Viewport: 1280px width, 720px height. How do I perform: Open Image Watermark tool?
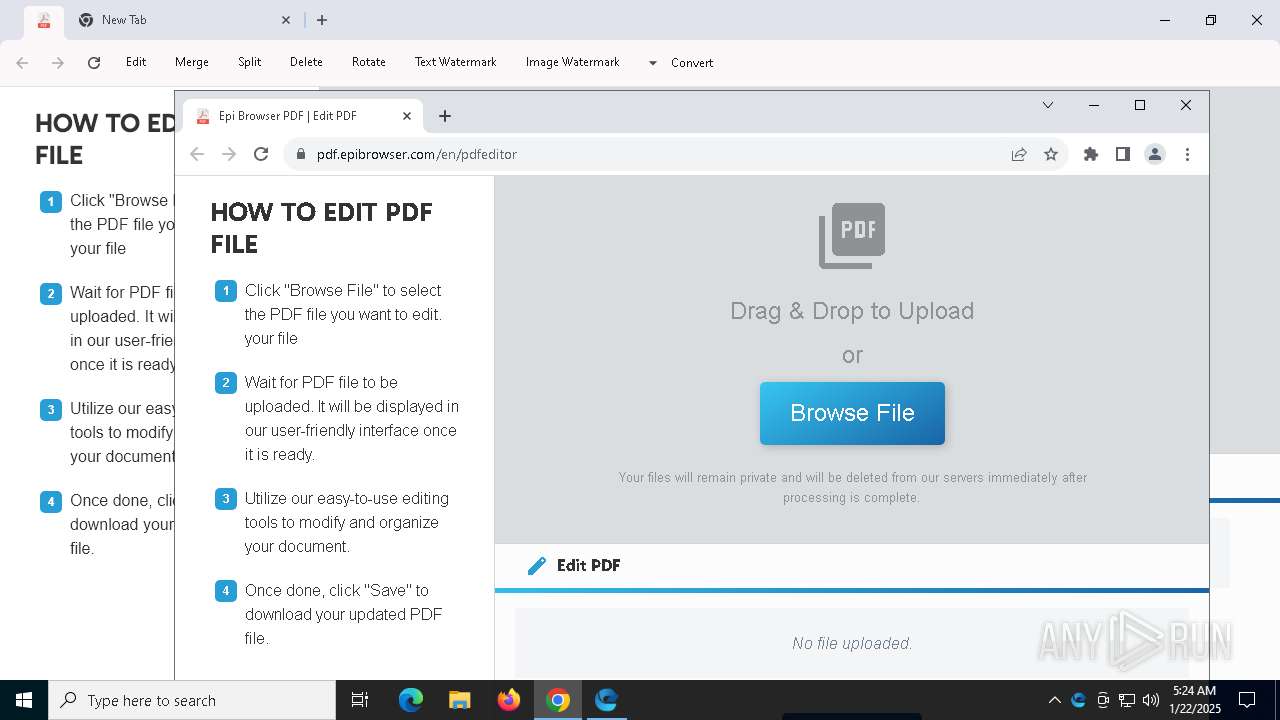coord(573,62)
